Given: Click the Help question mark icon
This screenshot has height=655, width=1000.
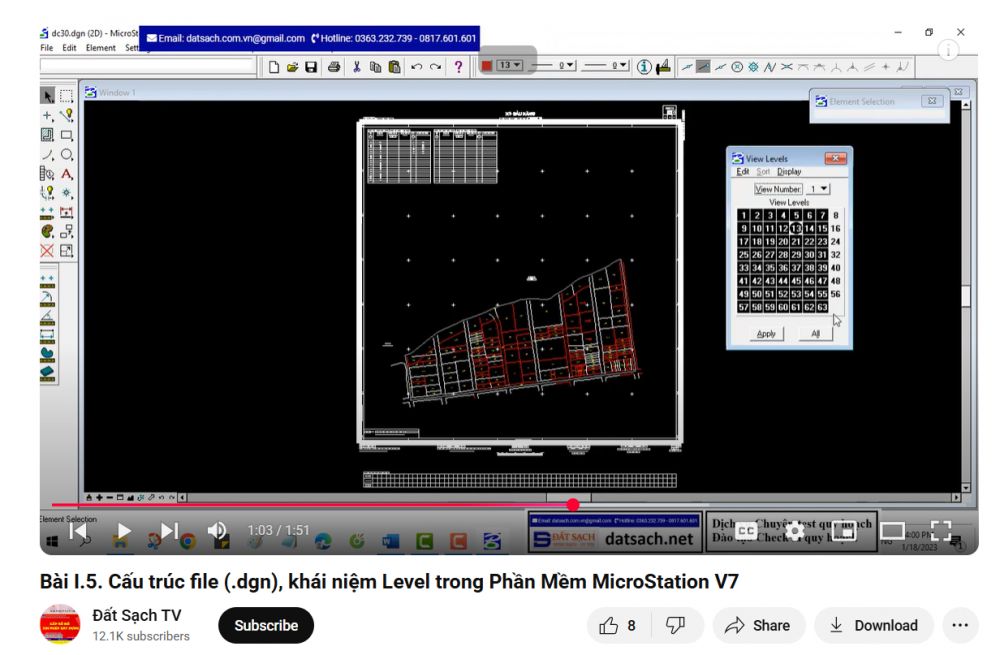Looking at the screenshot, I should (458, 67).
